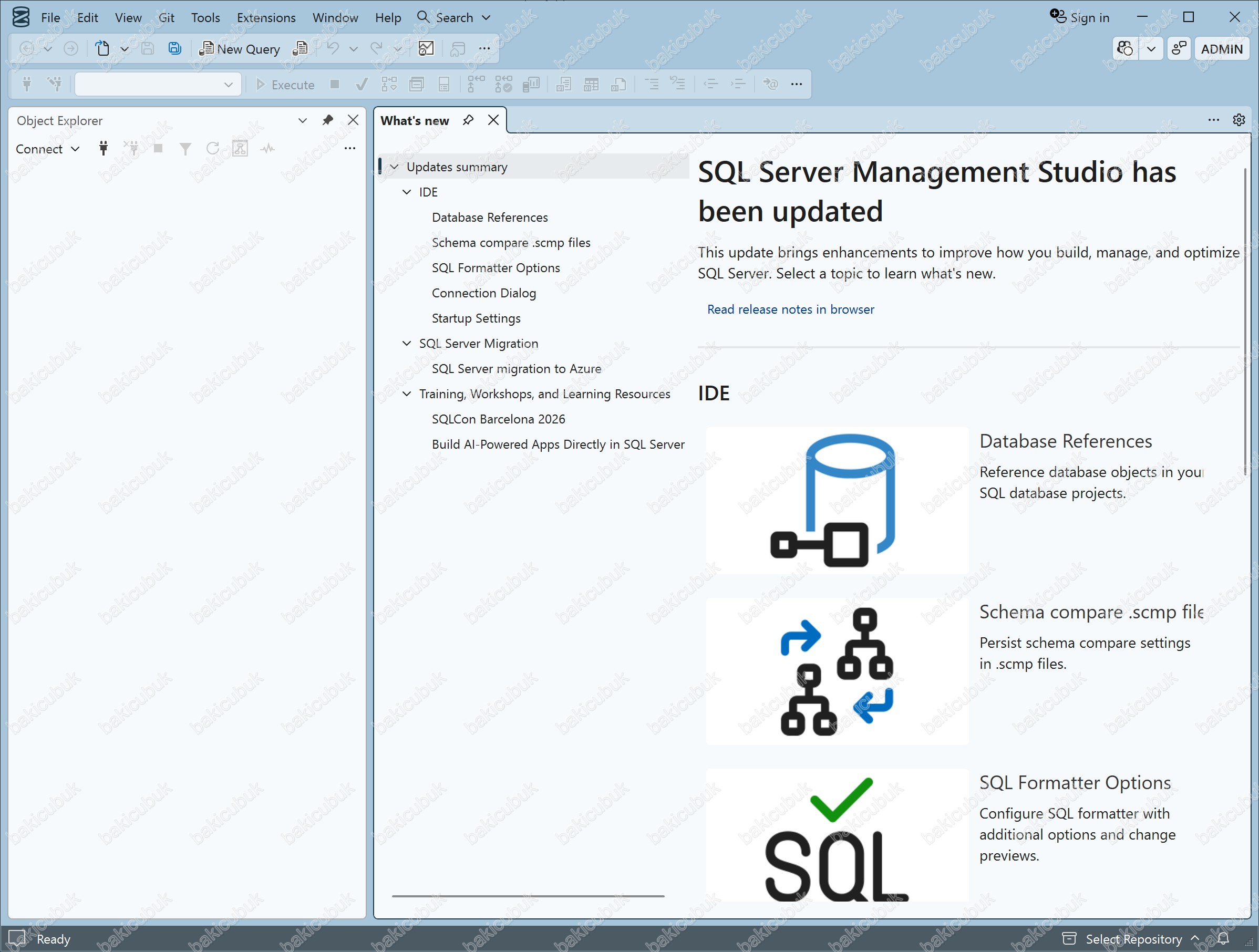Open the Tools menu
This screenshot has height=952, width=1259.
(205, 18)
